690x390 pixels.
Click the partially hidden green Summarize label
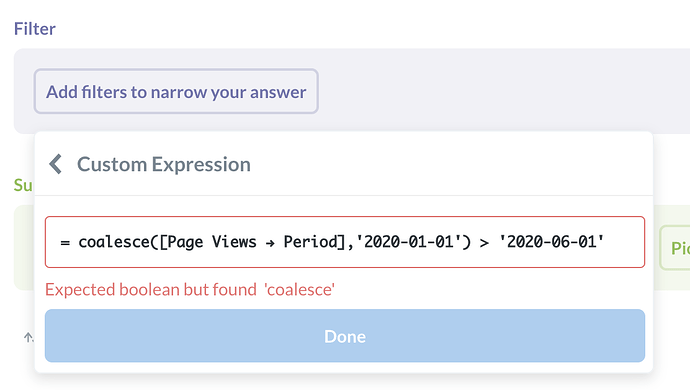(23, 185)
